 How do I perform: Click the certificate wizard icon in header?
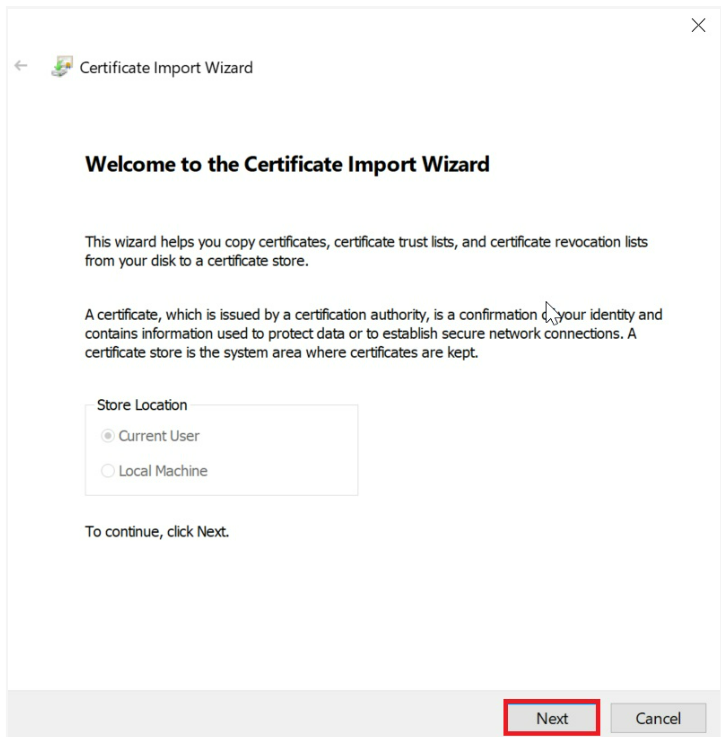point(62,67)
